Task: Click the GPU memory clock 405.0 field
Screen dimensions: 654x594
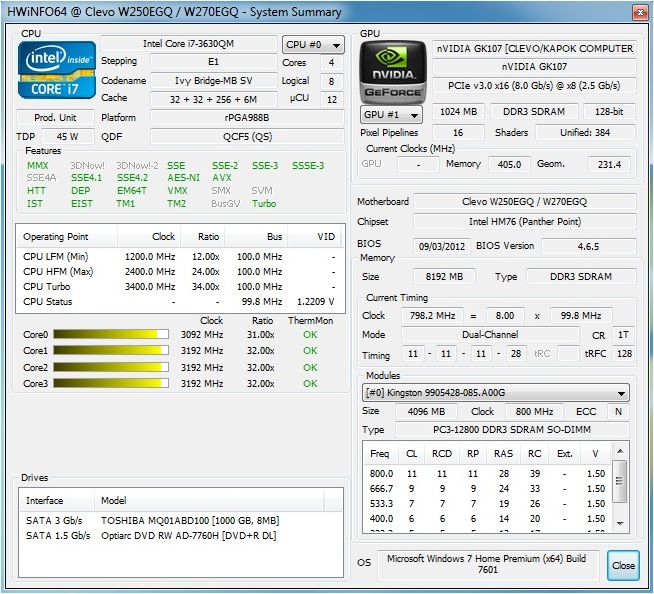Action: tap(509, 164)
